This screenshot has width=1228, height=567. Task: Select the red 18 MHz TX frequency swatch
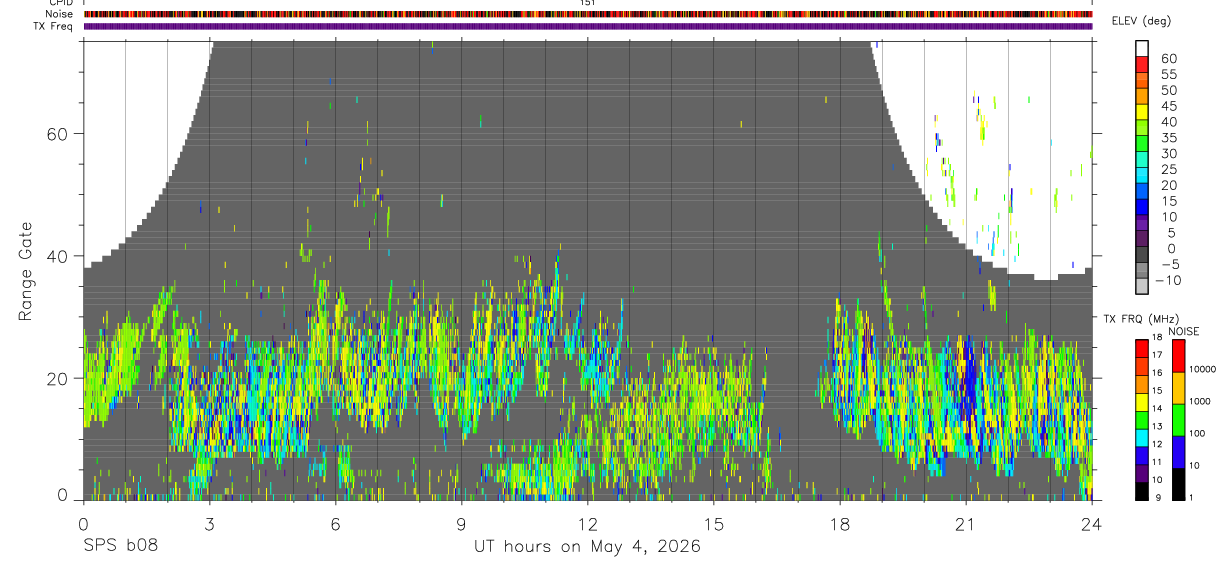(1141, 347)
